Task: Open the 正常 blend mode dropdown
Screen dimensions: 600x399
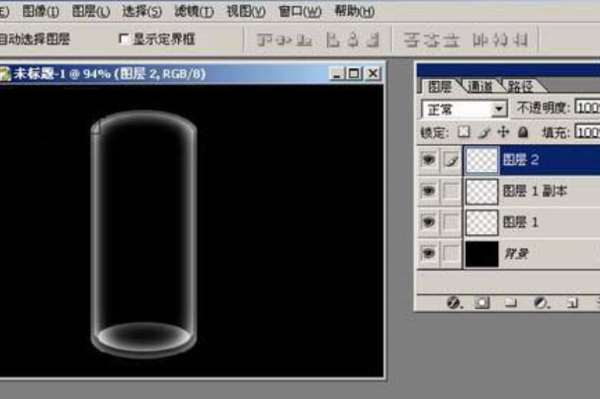Action: point(464,109)
